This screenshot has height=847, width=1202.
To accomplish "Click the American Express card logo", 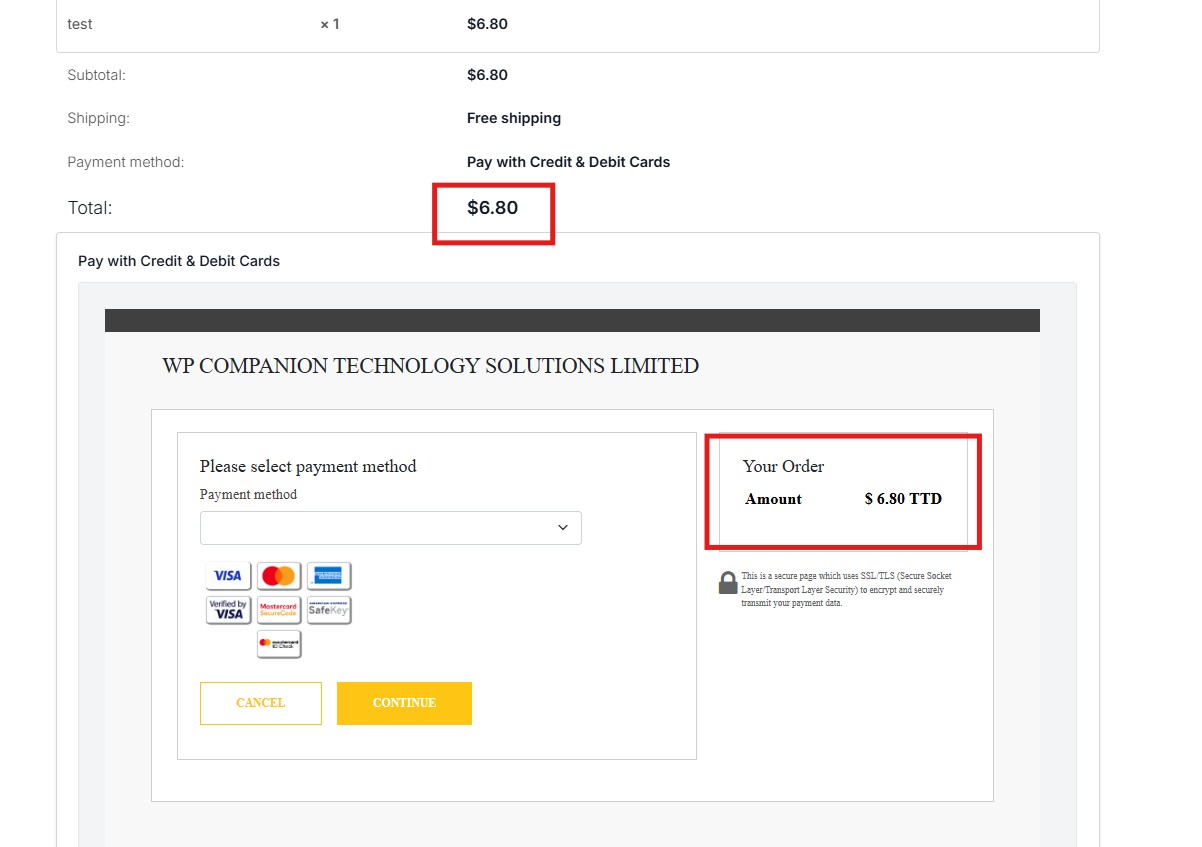I will 329,576.
